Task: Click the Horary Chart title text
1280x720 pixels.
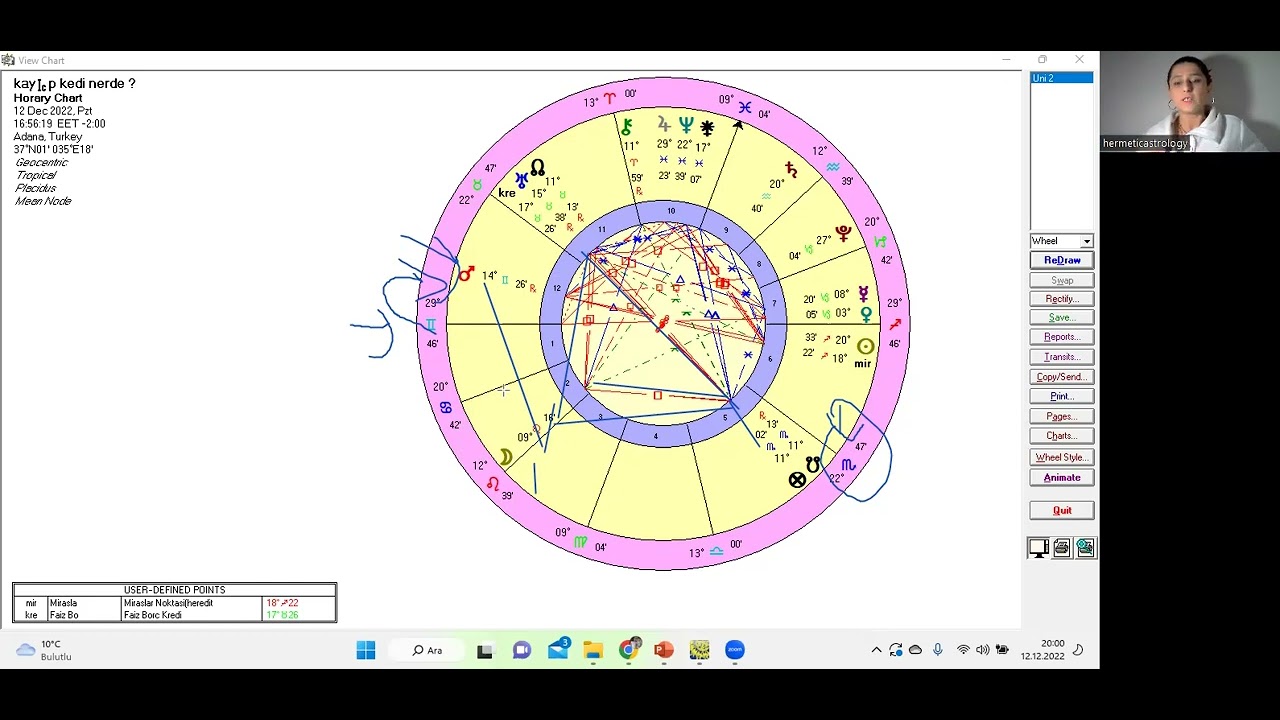Action: point(48,98)
